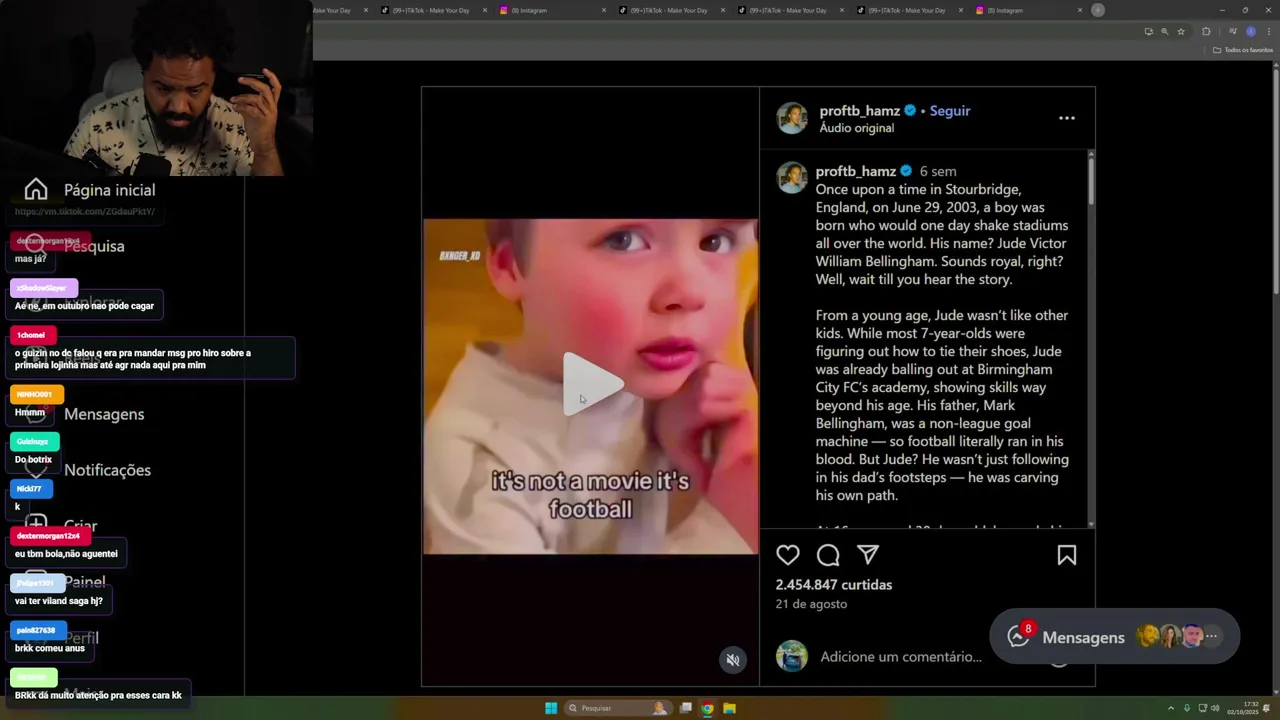Go to Página inicial in the sidebar

coord(90,190)
